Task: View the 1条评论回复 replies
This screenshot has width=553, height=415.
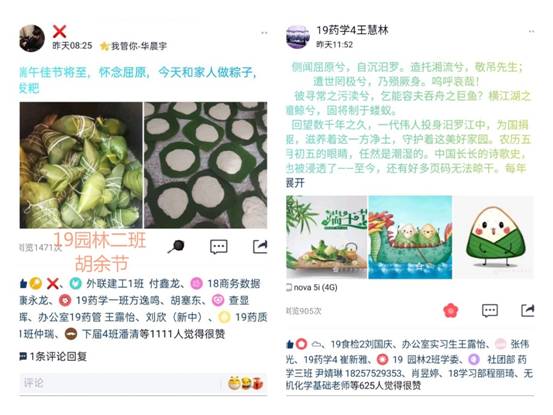Action: pyautogui.click(x=53, y=356)
